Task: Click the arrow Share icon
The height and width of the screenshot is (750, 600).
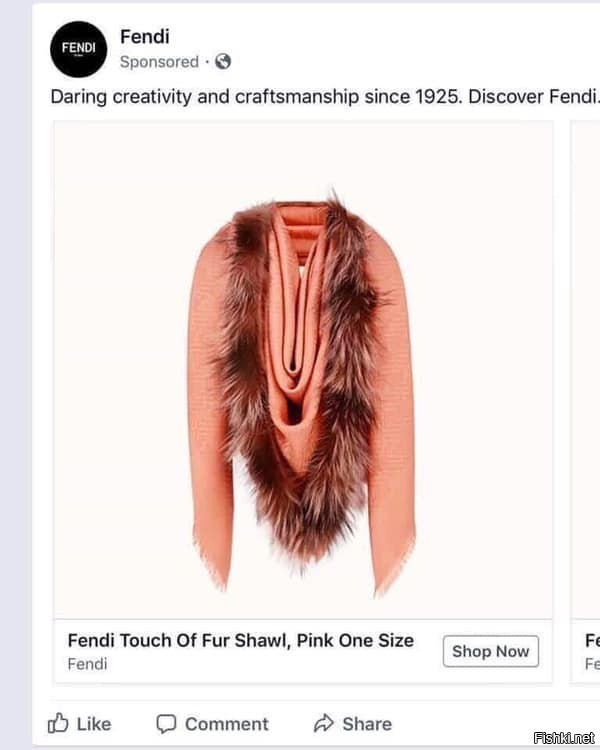Action: 323,723
